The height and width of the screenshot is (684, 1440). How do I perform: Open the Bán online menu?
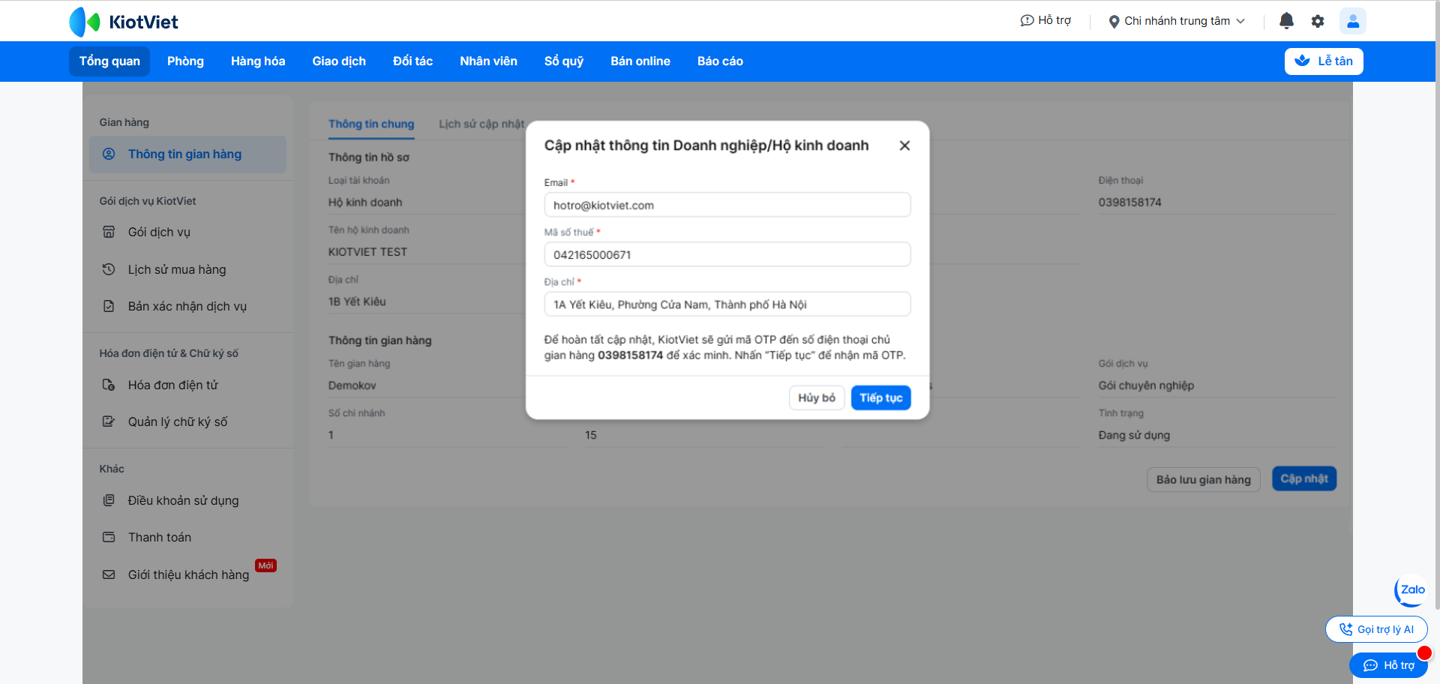coord(640,61)
